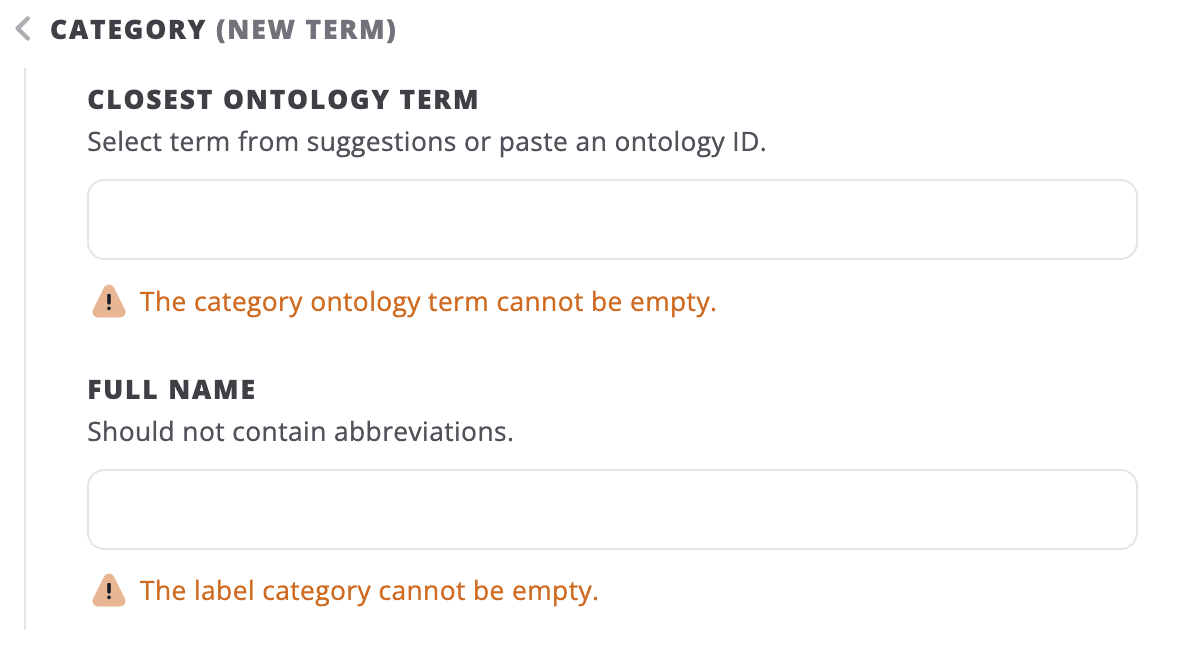This screenshot has height=672, width=1192.
Task: Click the ontology term empty error message
Action: [x=430, y=301]
